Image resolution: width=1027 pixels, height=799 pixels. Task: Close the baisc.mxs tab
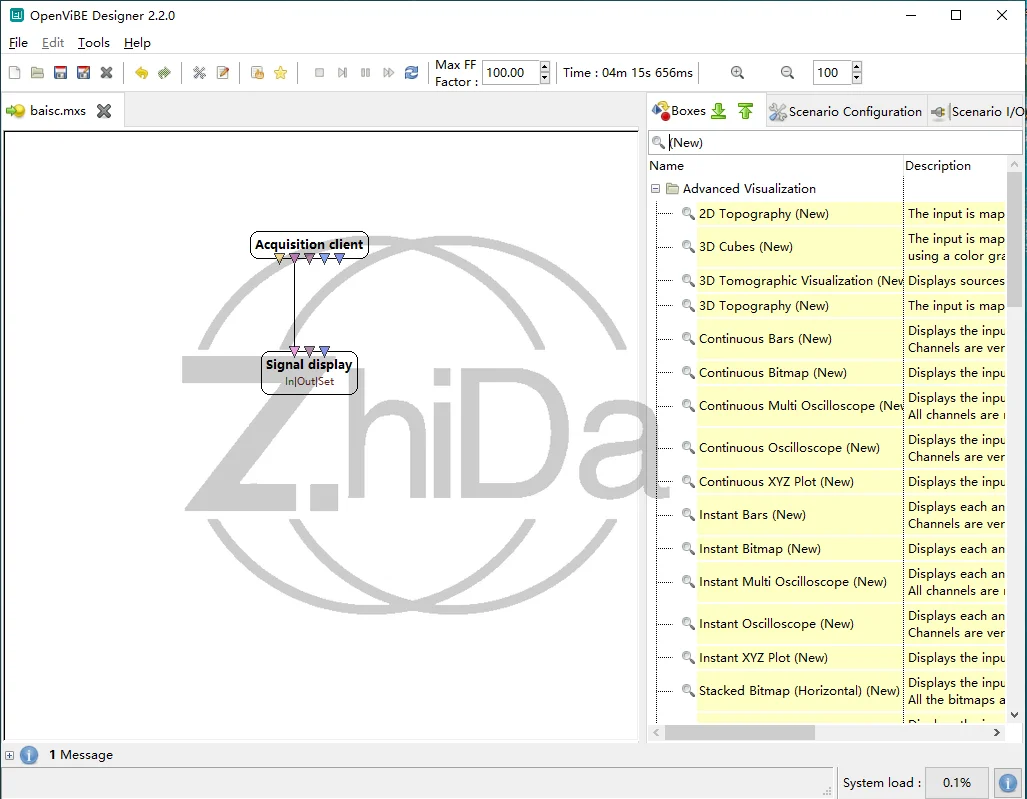pyautogui.click(x=103, y=111)
